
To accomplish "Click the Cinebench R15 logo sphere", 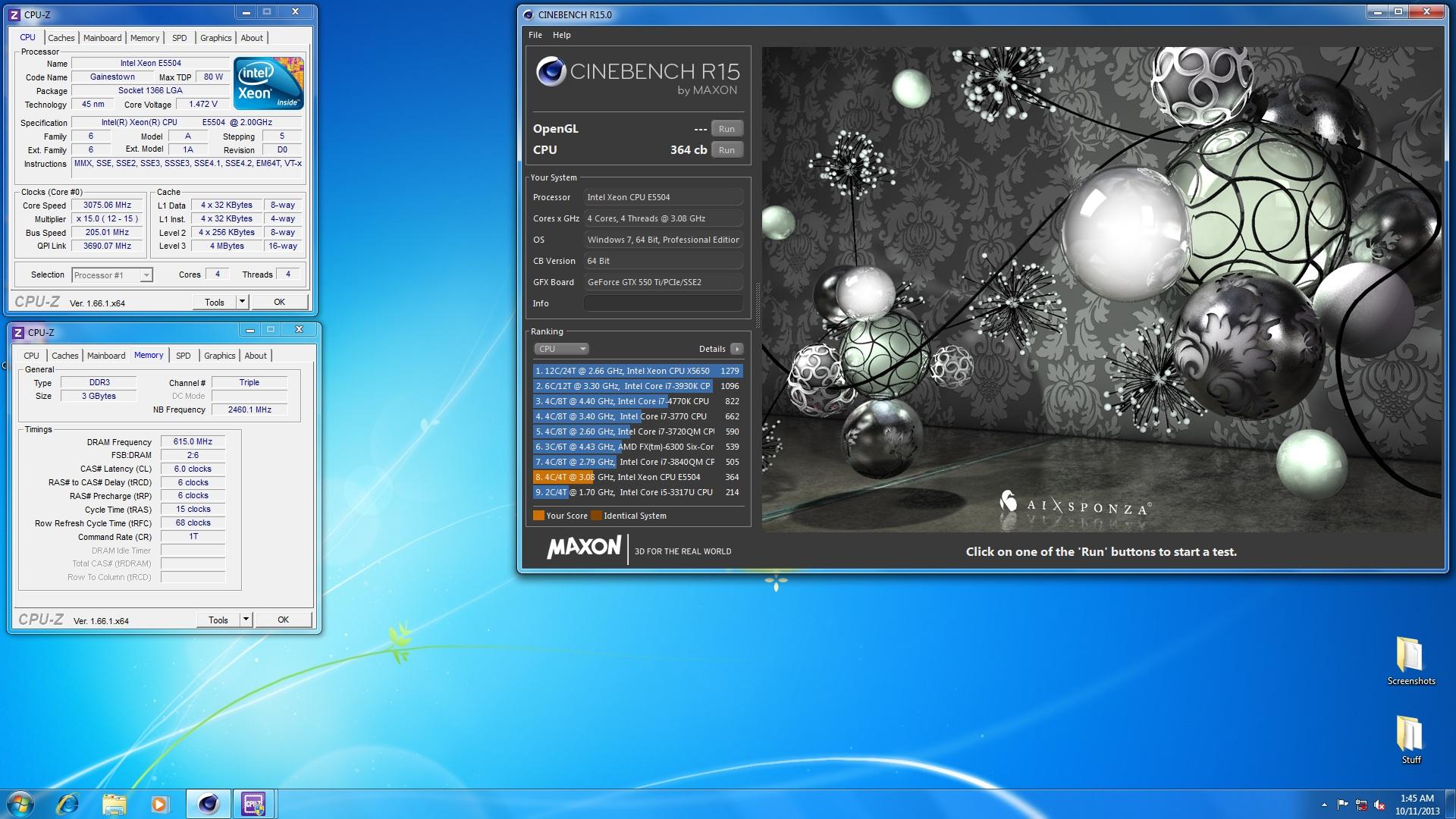I will tap(551, 71).
